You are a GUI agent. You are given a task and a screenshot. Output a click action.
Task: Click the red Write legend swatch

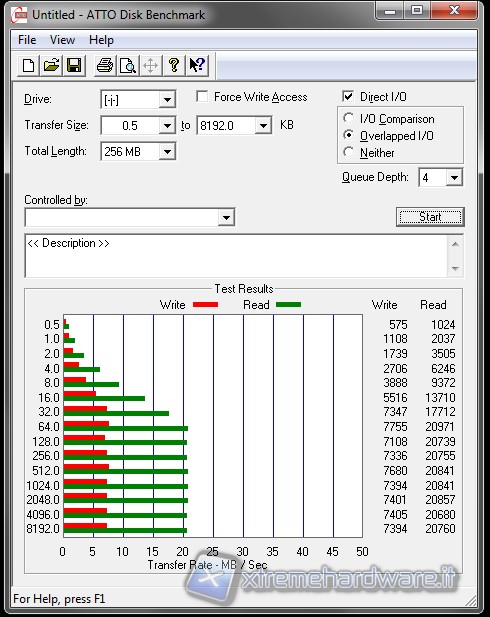coord(205,305)
